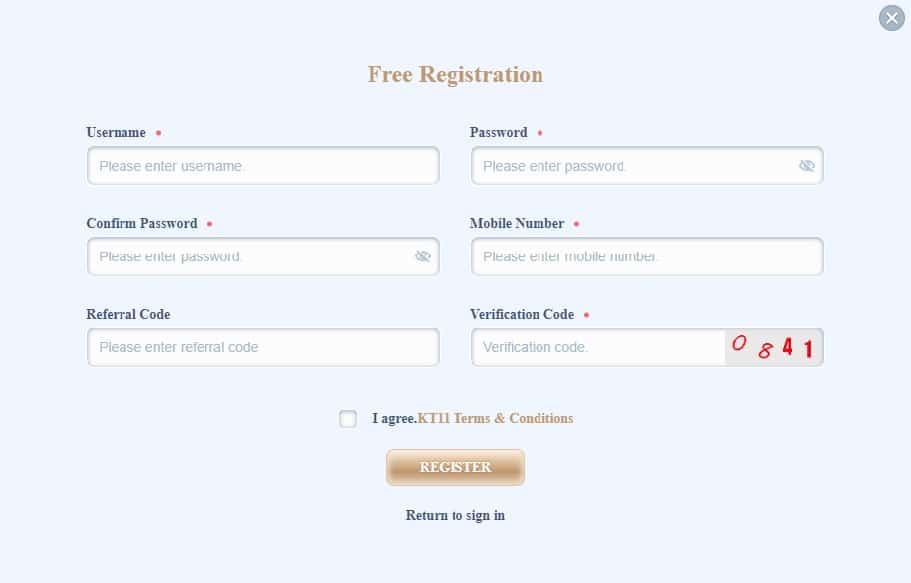This screenshot has height=583, width=911.
Task: Focus the Username input field
Action: tap(263, 166)
